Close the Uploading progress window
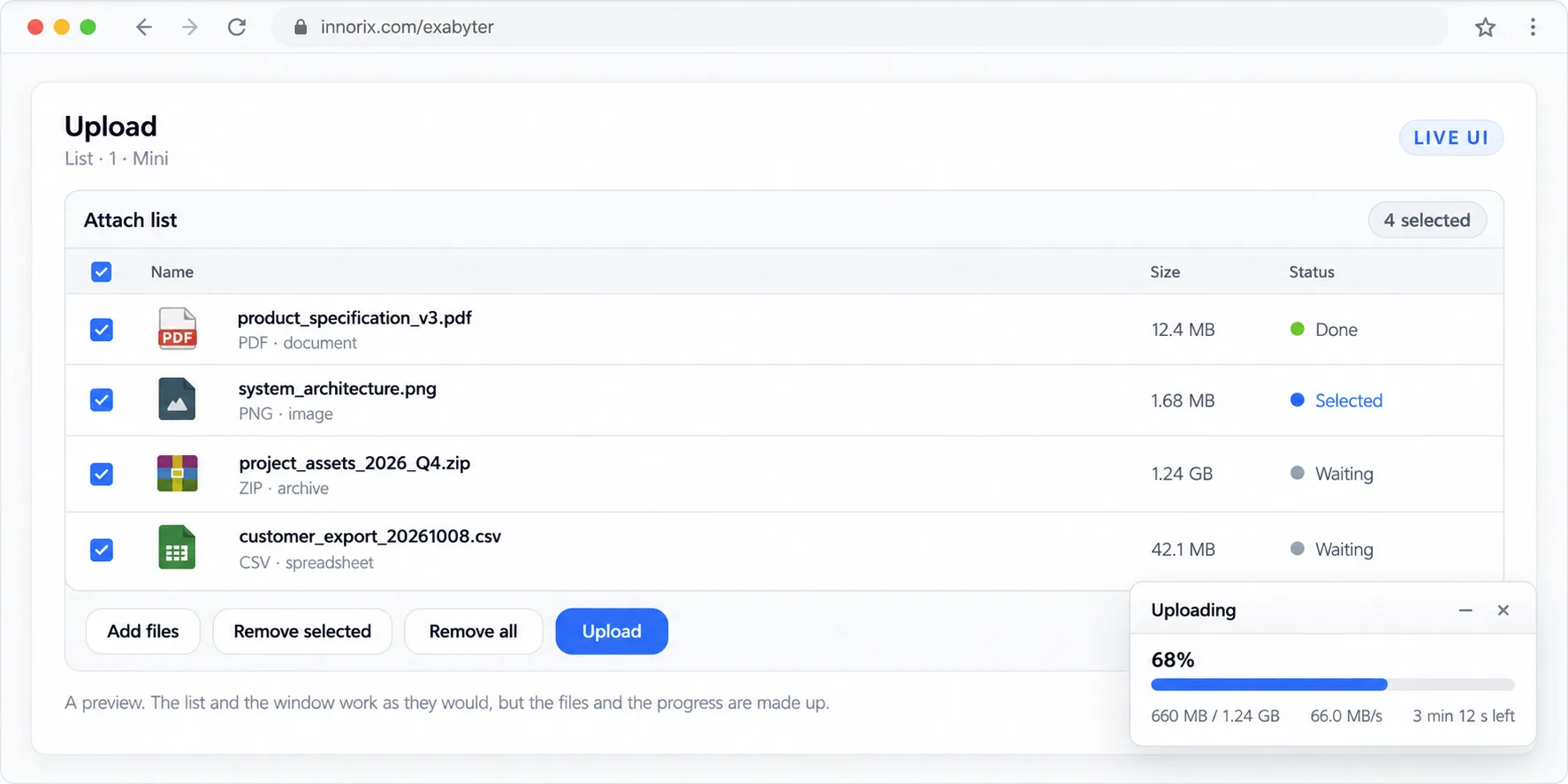Image resolution: width=1568 pixels, height=784 pixels. [1503, 610]
